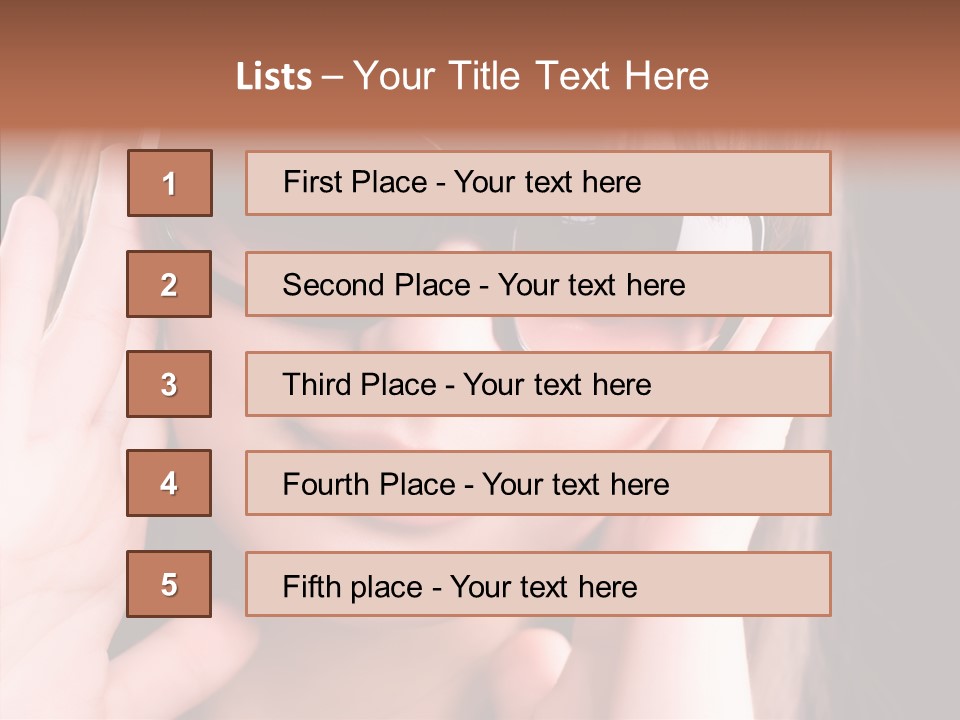The width and height of the screenshot is (960, 720).
Task: Click the number 1 box
Action: point(170,183)
